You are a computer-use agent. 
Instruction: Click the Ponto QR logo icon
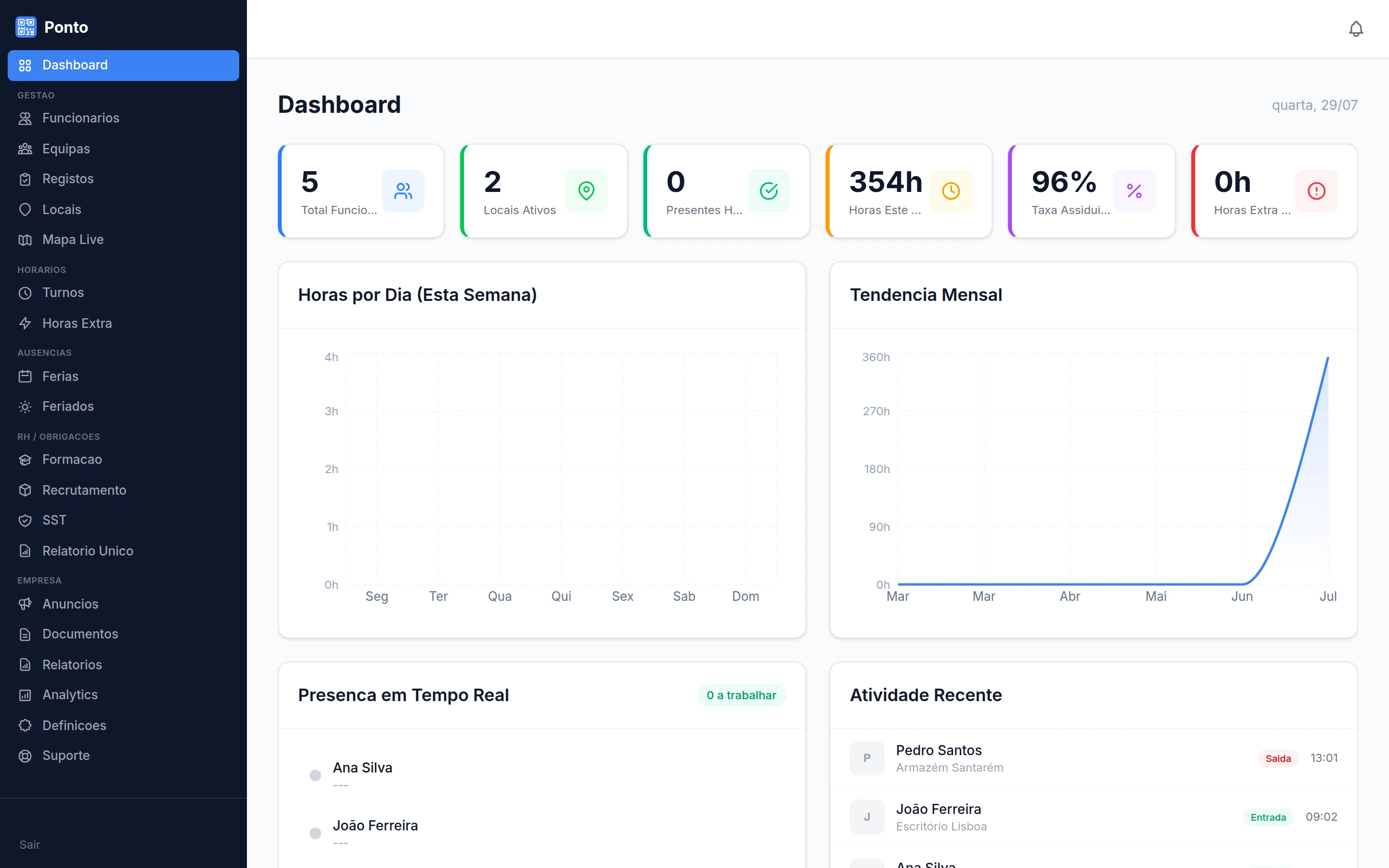click(26, 27)
